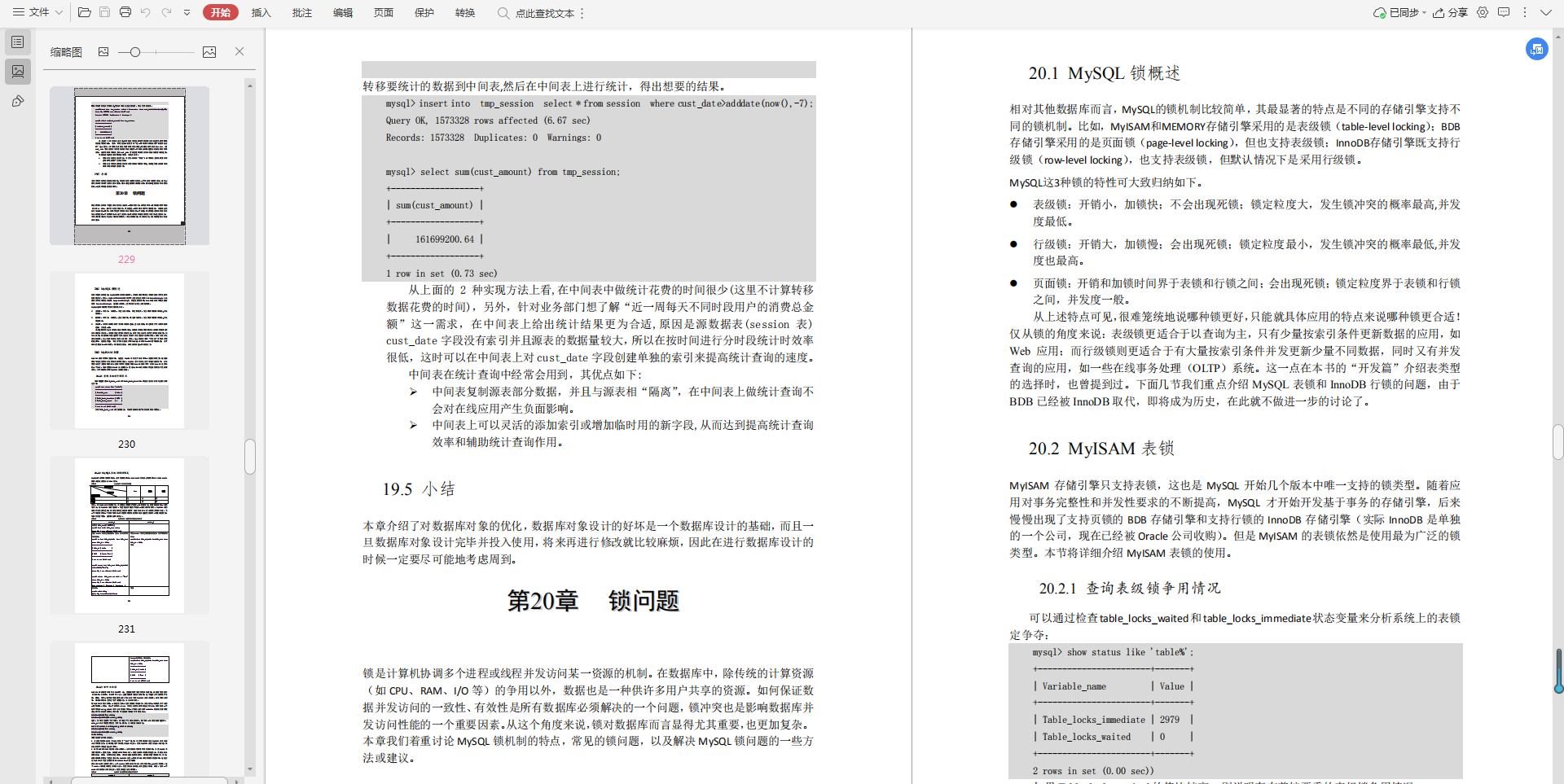1564x784 pixels.
Task: Select the page 230 thumbnail
Action: [x=130, y=351]
